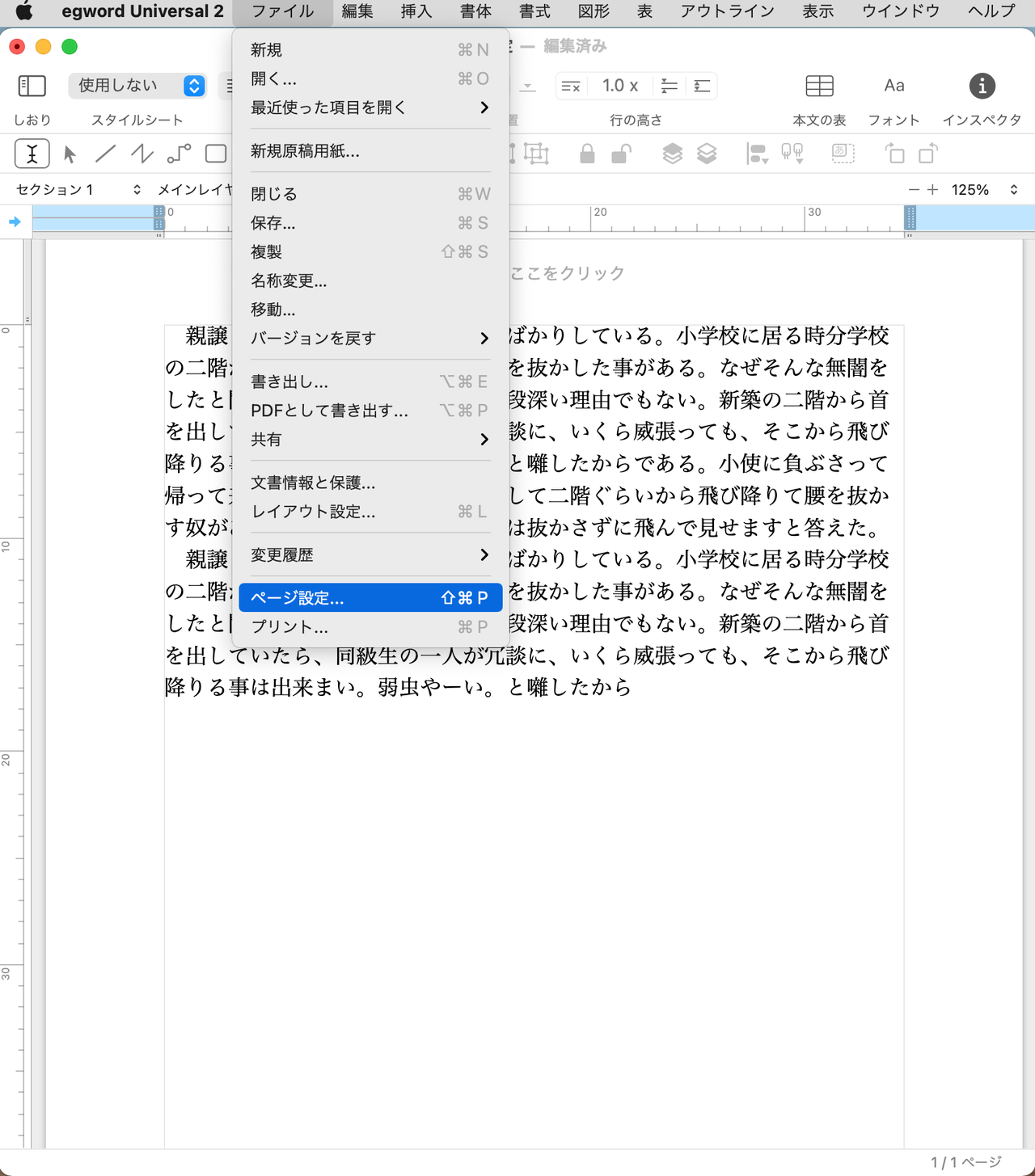The width and height of the screenshot is (1035, 1176).
Task: Choose 移動... menu item
Action: tap(370, 309)
